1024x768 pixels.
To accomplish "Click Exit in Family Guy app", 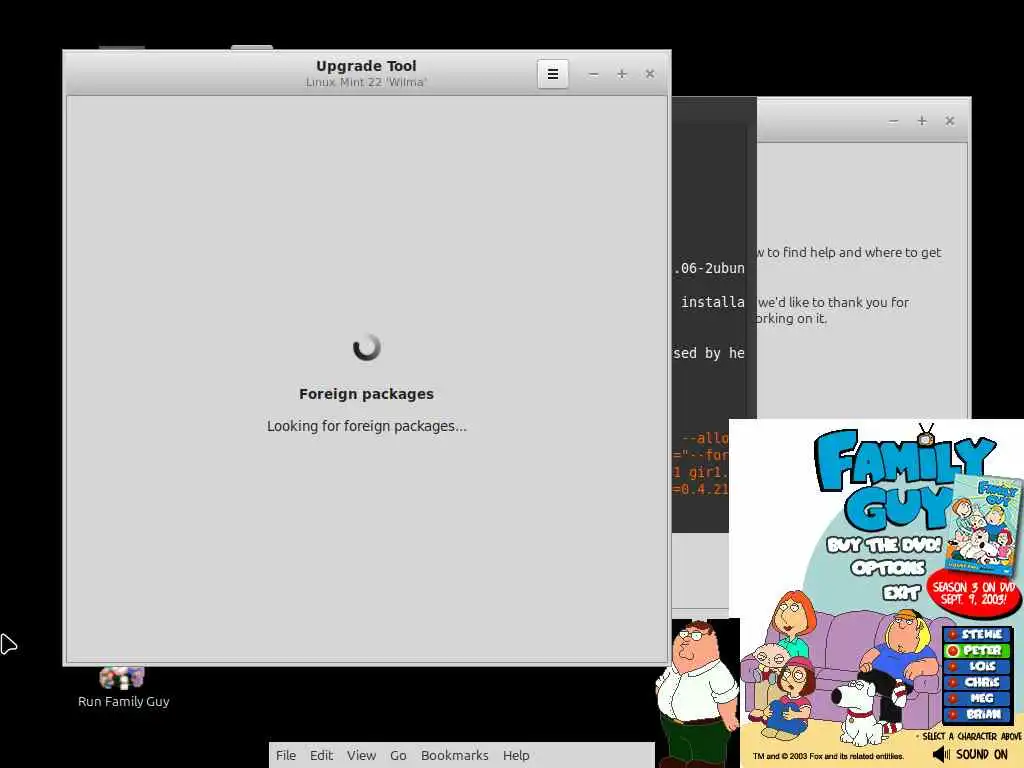I will [902, 592].
